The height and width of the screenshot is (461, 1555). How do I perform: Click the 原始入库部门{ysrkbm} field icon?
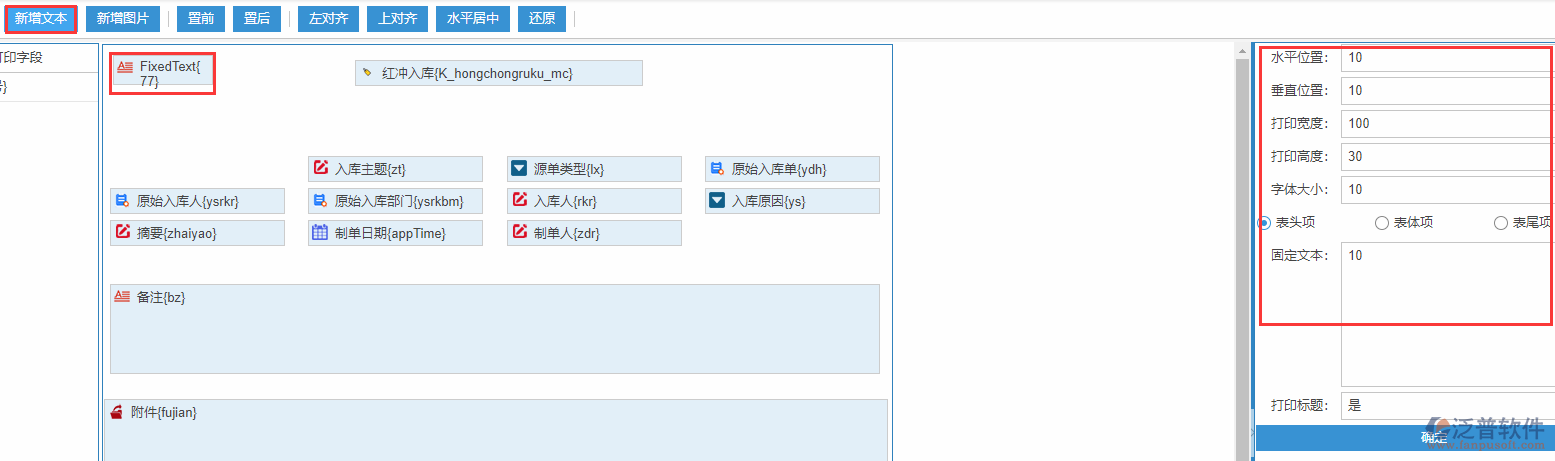tap(320, 201)
